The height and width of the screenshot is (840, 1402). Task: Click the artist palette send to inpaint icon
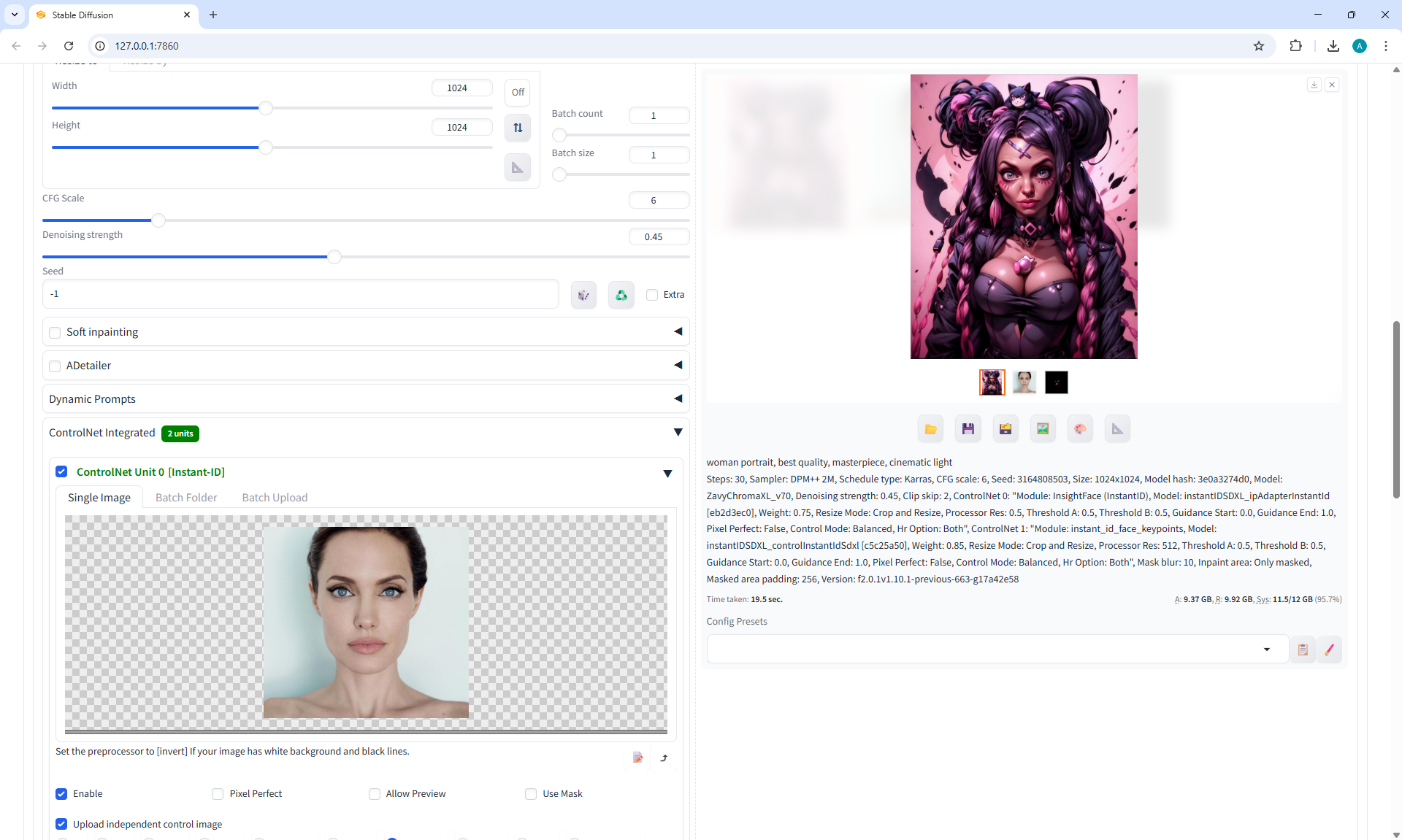[x=1080, y=429]
